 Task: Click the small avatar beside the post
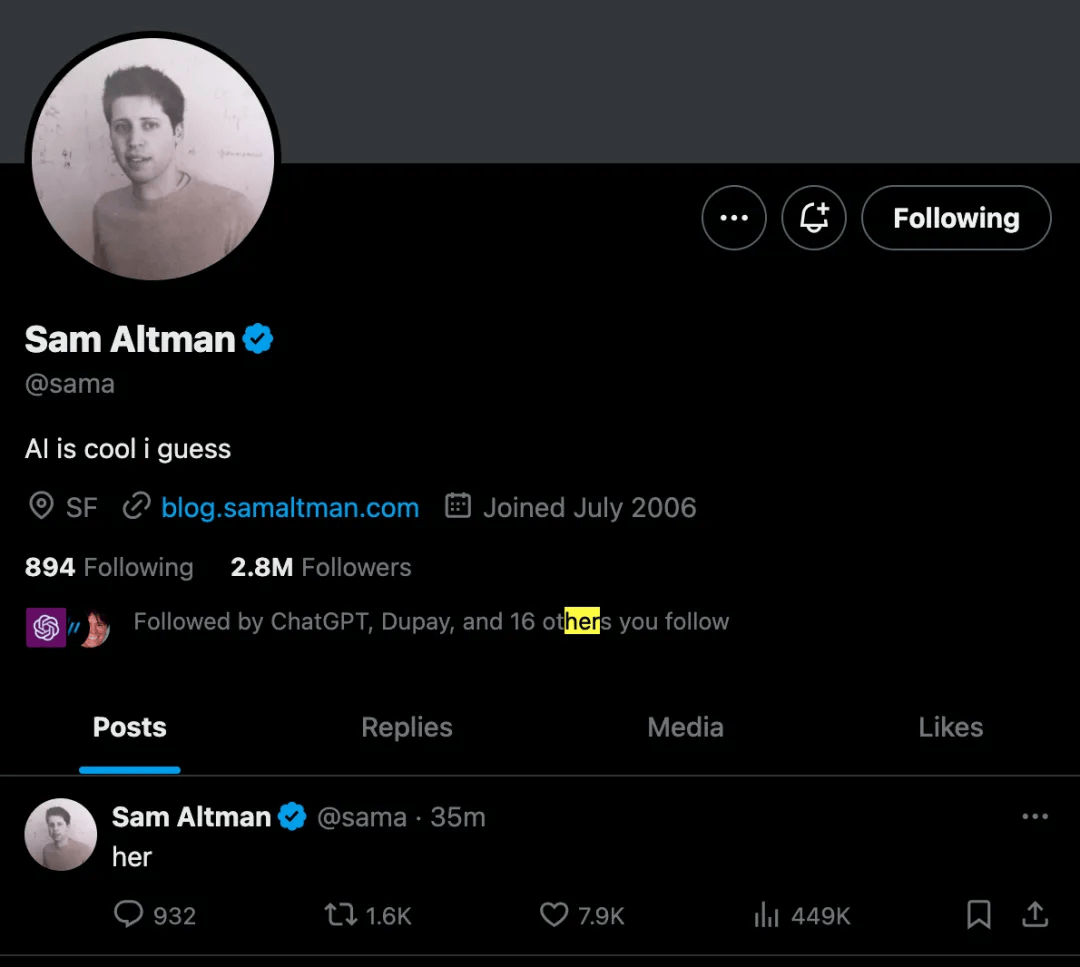(x=60, y=834)
